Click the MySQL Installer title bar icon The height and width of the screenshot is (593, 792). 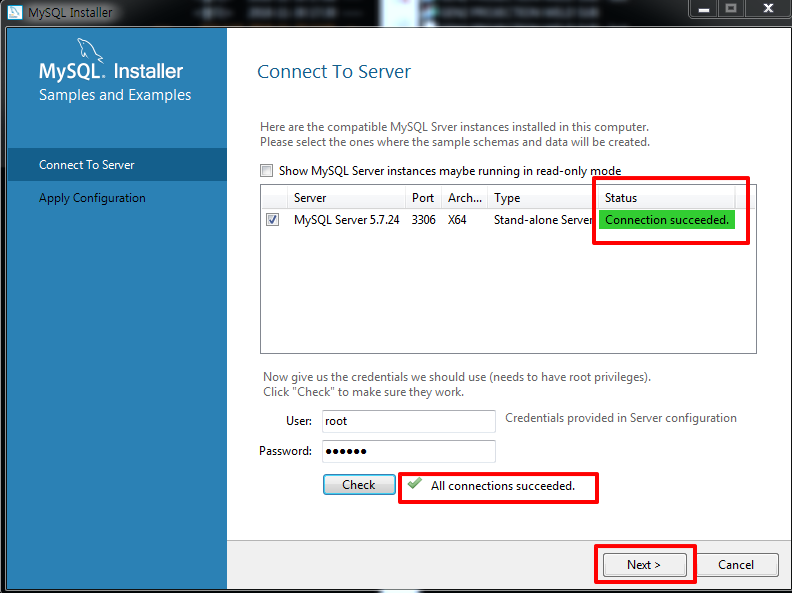[x=14, y=12]
